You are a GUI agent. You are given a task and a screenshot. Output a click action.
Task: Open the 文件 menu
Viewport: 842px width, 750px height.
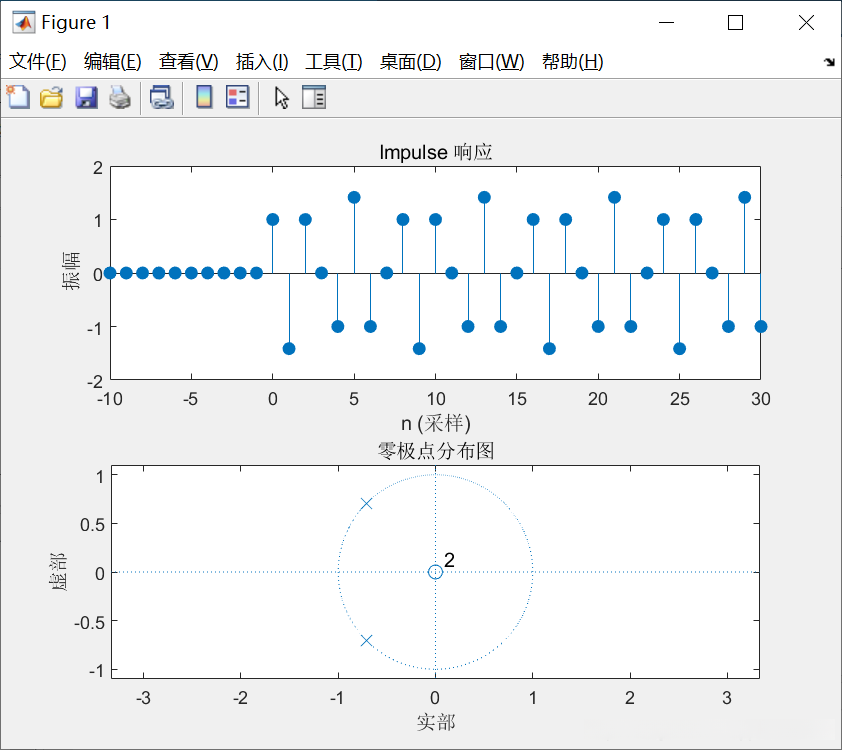pyautogui.click(x=39, y=61)
